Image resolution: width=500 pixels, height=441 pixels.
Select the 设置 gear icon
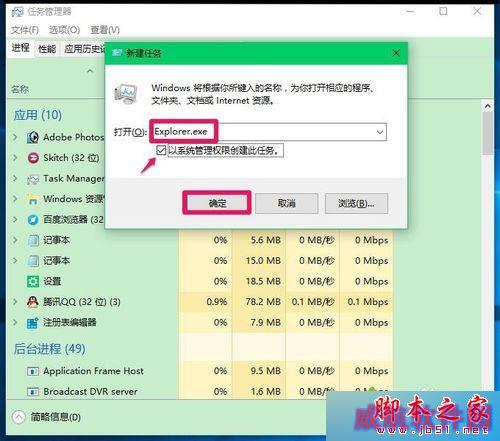click(33, 281)
